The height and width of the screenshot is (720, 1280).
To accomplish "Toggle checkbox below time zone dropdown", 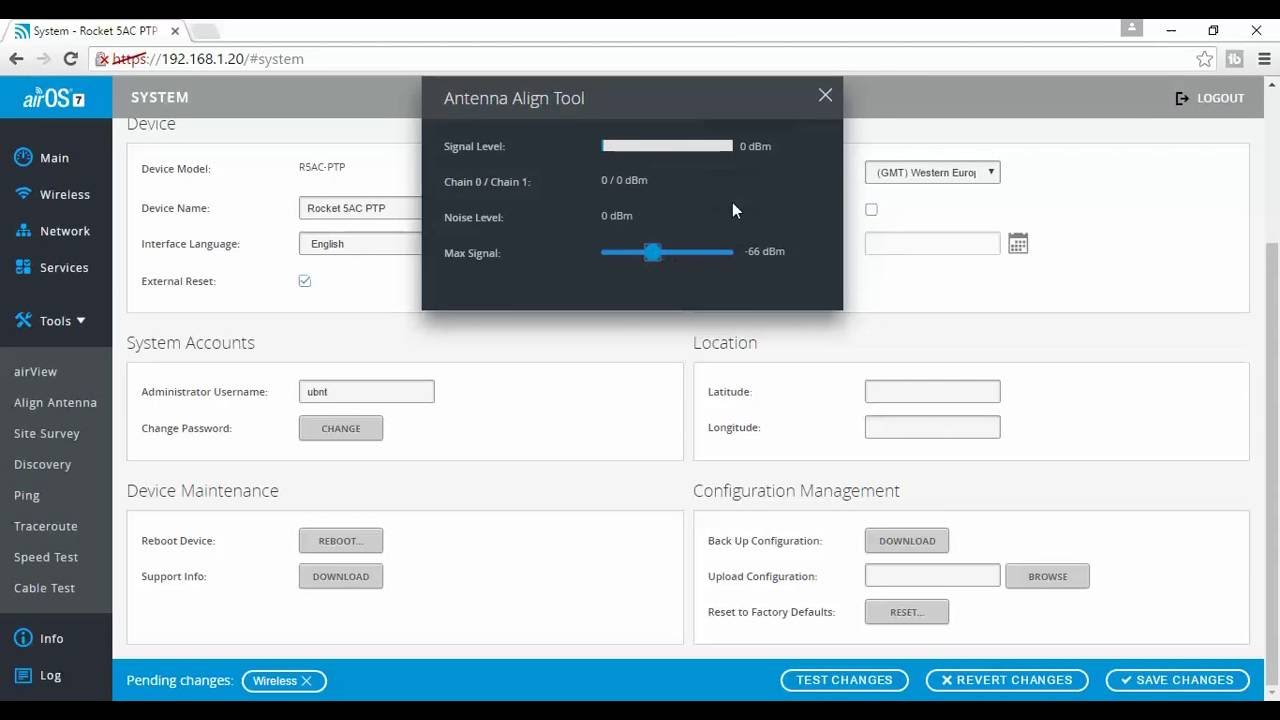I will tap(871, 209).
